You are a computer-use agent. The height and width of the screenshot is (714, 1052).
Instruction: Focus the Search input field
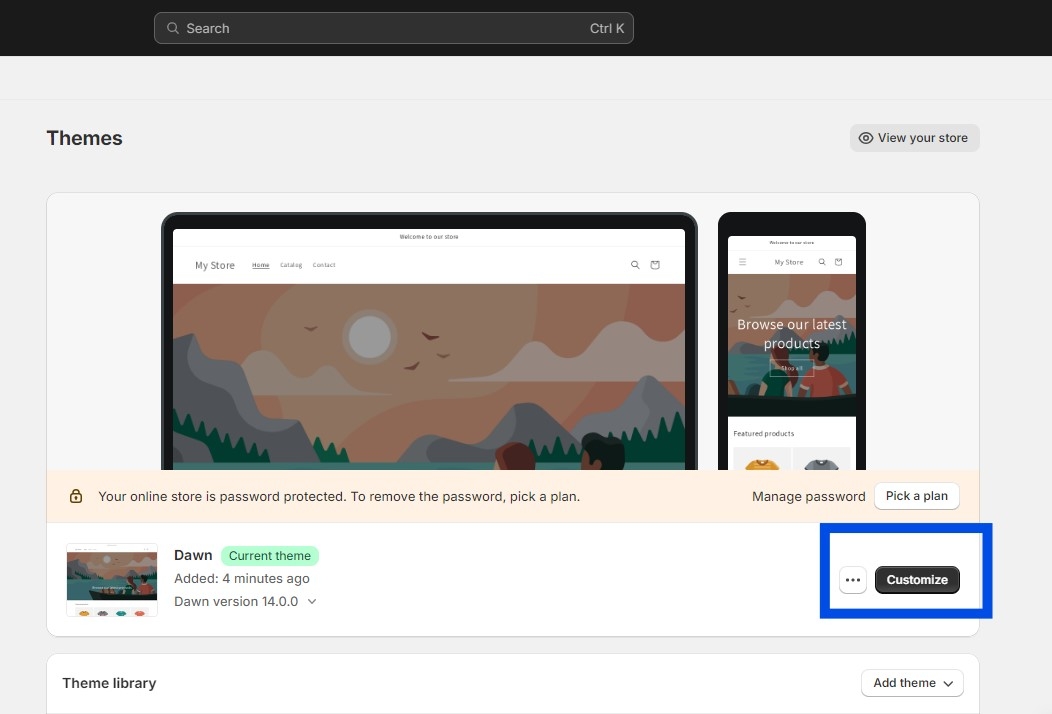[x=394, y=28]
